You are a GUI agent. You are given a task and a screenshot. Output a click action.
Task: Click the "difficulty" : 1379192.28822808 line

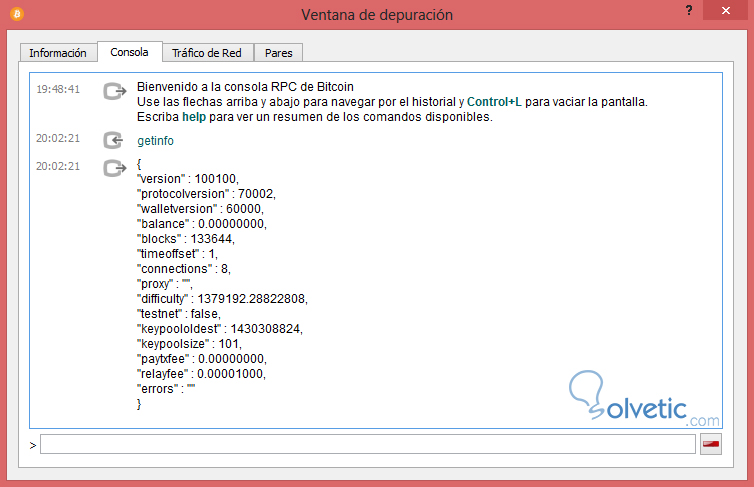(x=222, y=299)
